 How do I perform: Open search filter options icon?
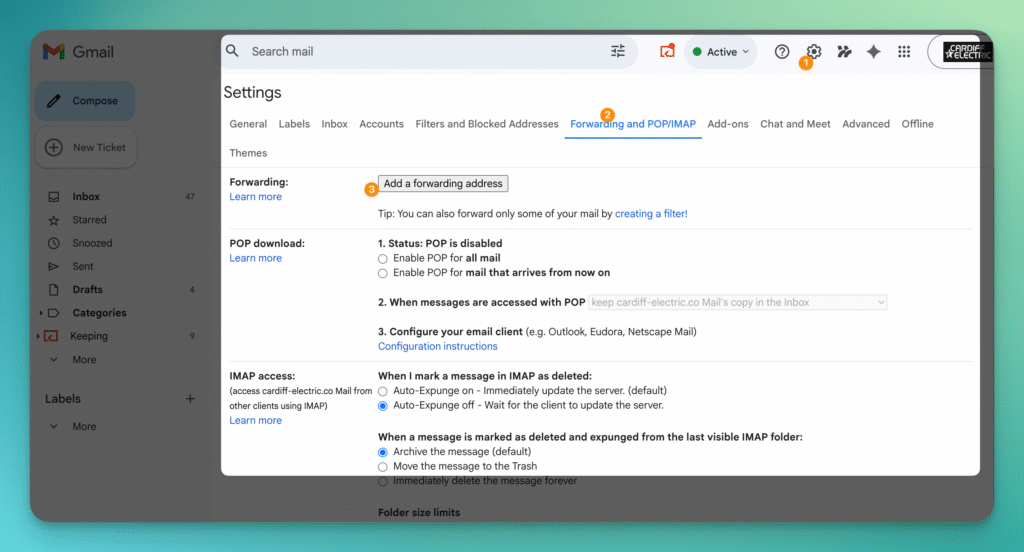click(x=618, y=51)
